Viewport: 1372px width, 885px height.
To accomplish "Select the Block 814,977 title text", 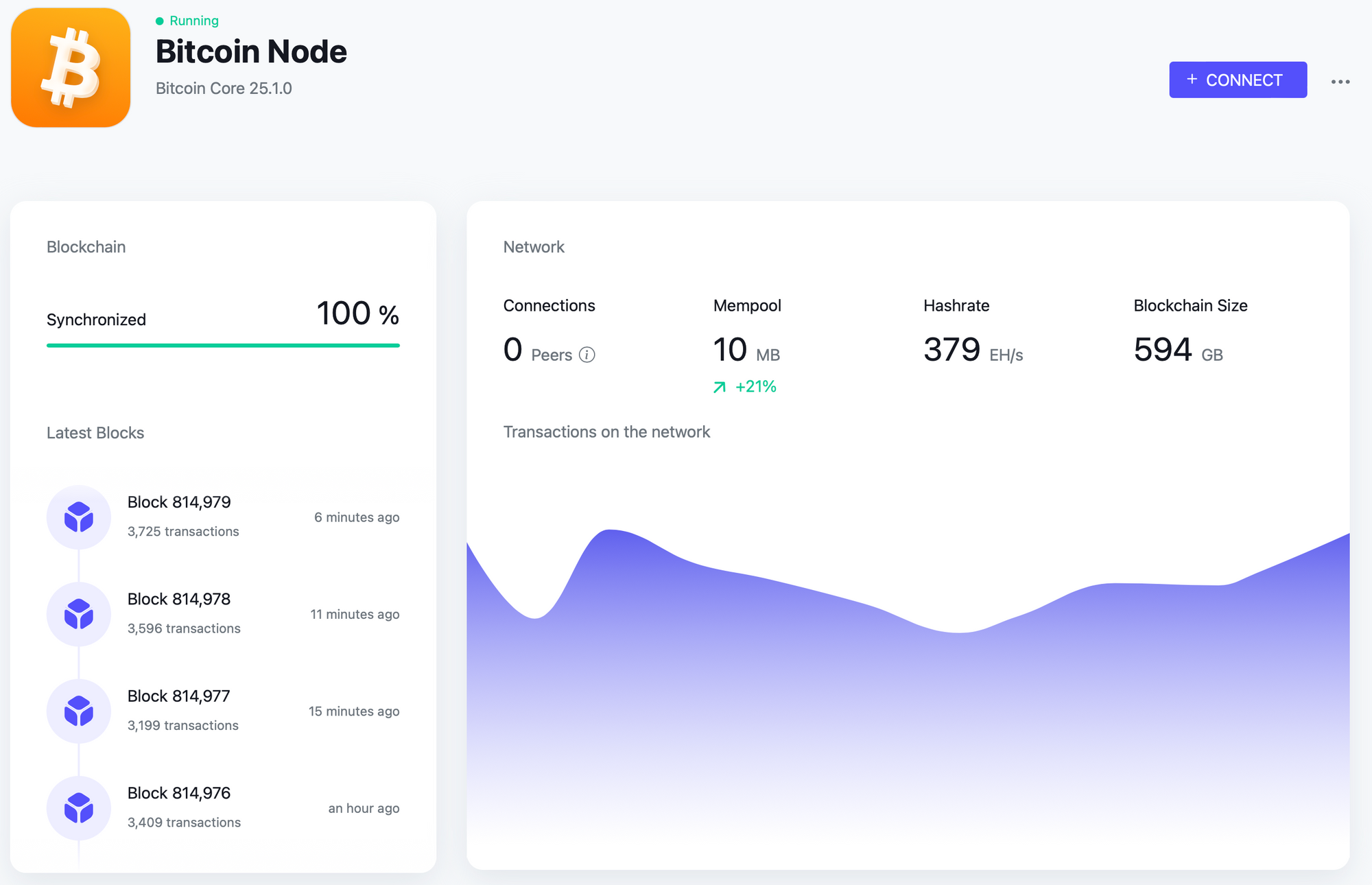I will (179, 696).
